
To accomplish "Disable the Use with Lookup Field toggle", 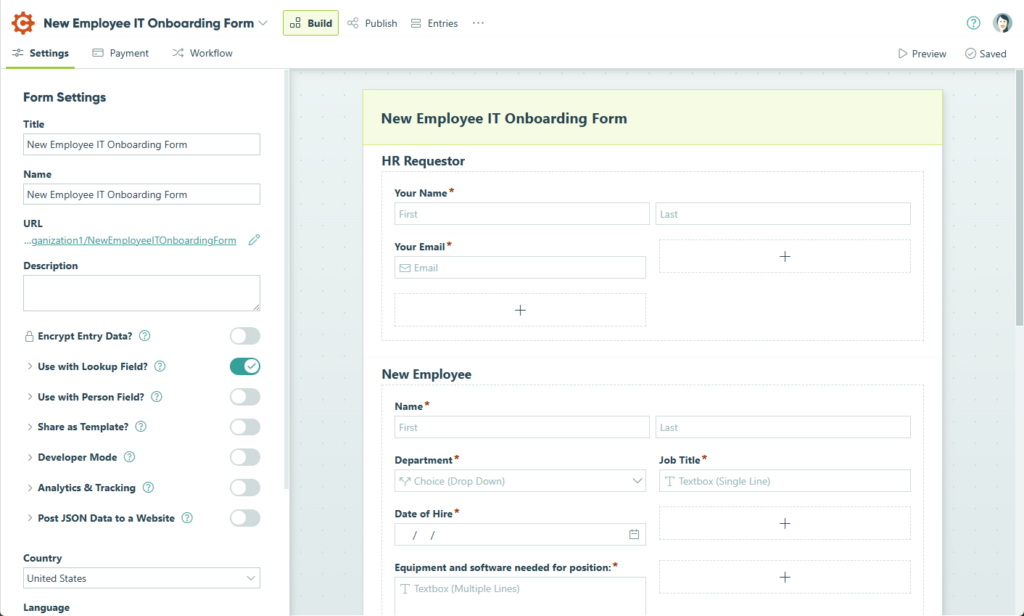I will click(244, 366).
